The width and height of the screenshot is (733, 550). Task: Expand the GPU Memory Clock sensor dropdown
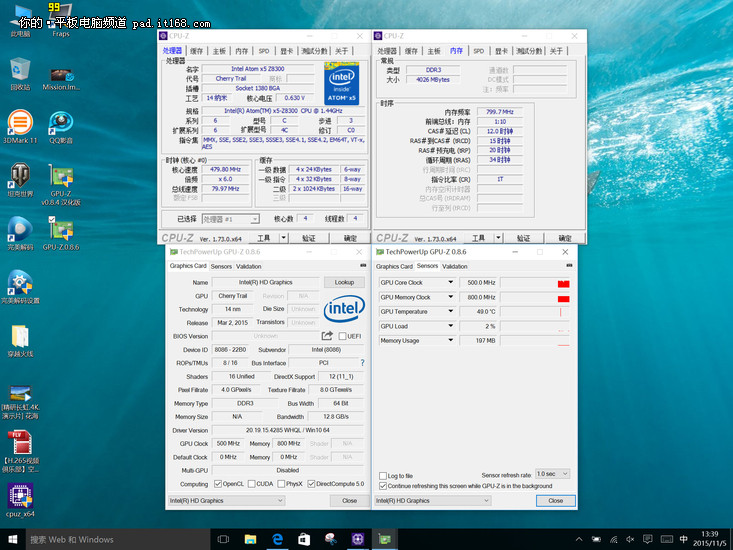451,297
